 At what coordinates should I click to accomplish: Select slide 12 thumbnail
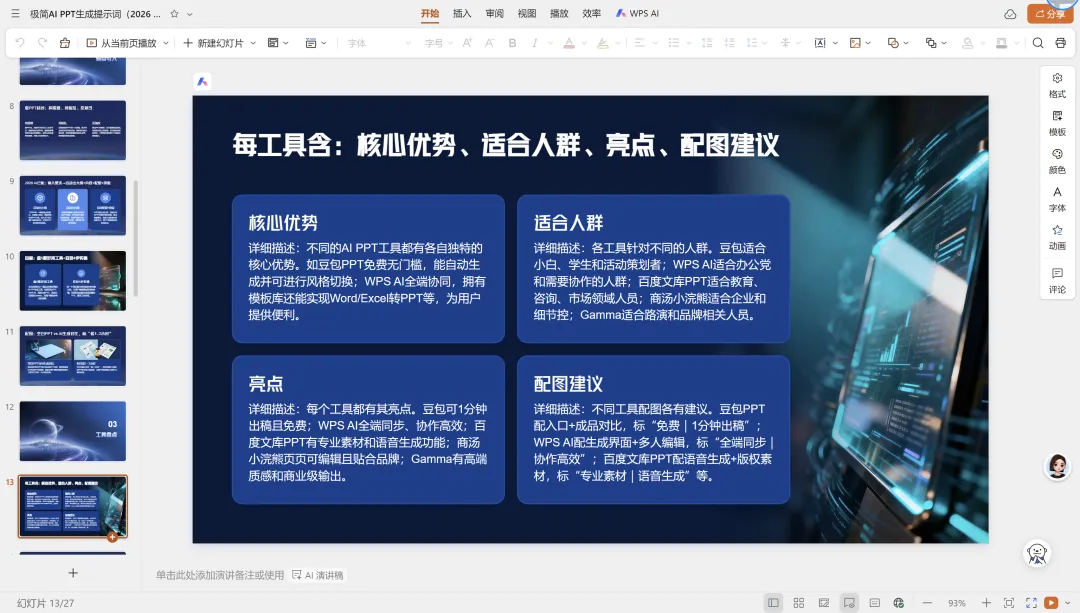(72, 430)
